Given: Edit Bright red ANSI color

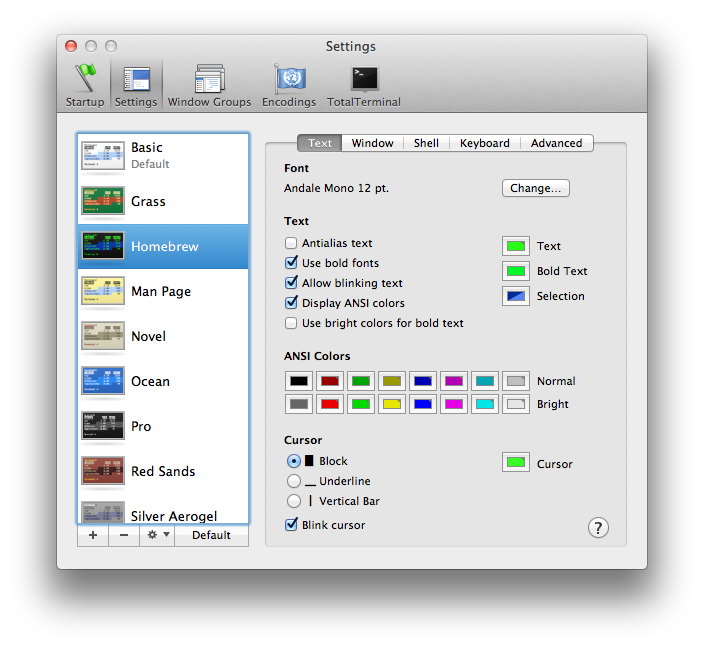Looking at the screenshot, I should (330, 404).
